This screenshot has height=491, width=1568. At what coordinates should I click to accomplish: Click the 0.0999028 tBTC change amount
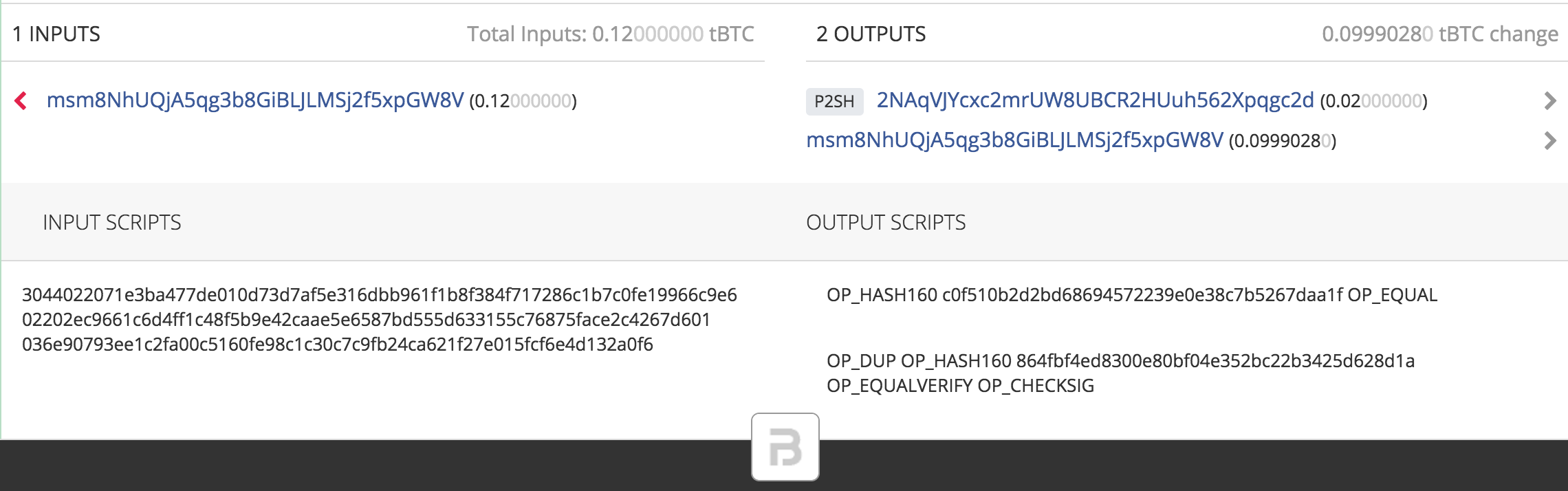click(1440, 34)
